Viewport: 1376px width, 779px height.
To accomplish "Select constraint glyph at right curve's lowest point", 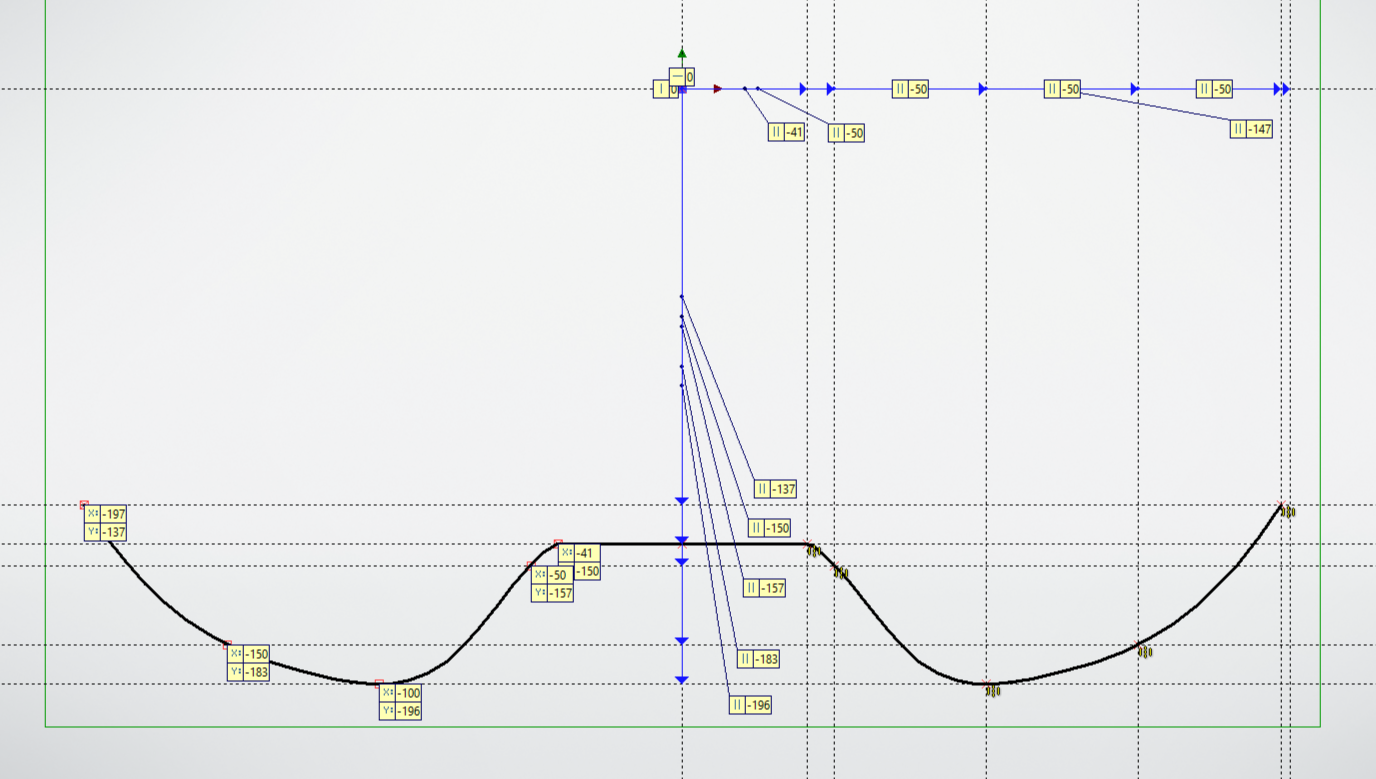I will [993, 690].
